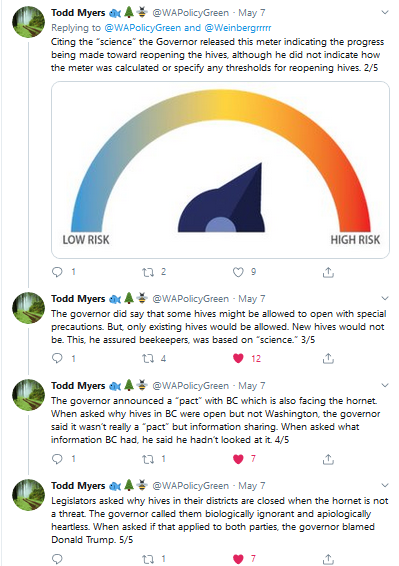Share the 2/5 risk meter tweet
This screenshot has height=566, width=399.
328,272
